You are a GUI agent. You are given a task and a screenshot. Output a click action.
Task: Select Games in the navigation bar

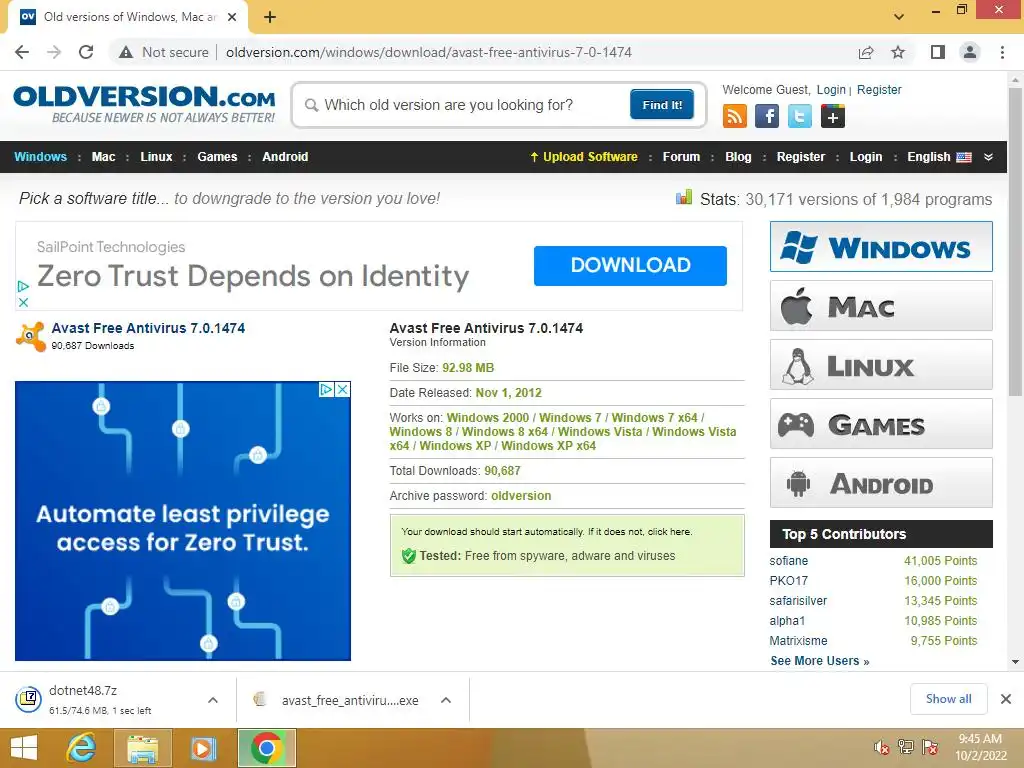tap(217, 157)
